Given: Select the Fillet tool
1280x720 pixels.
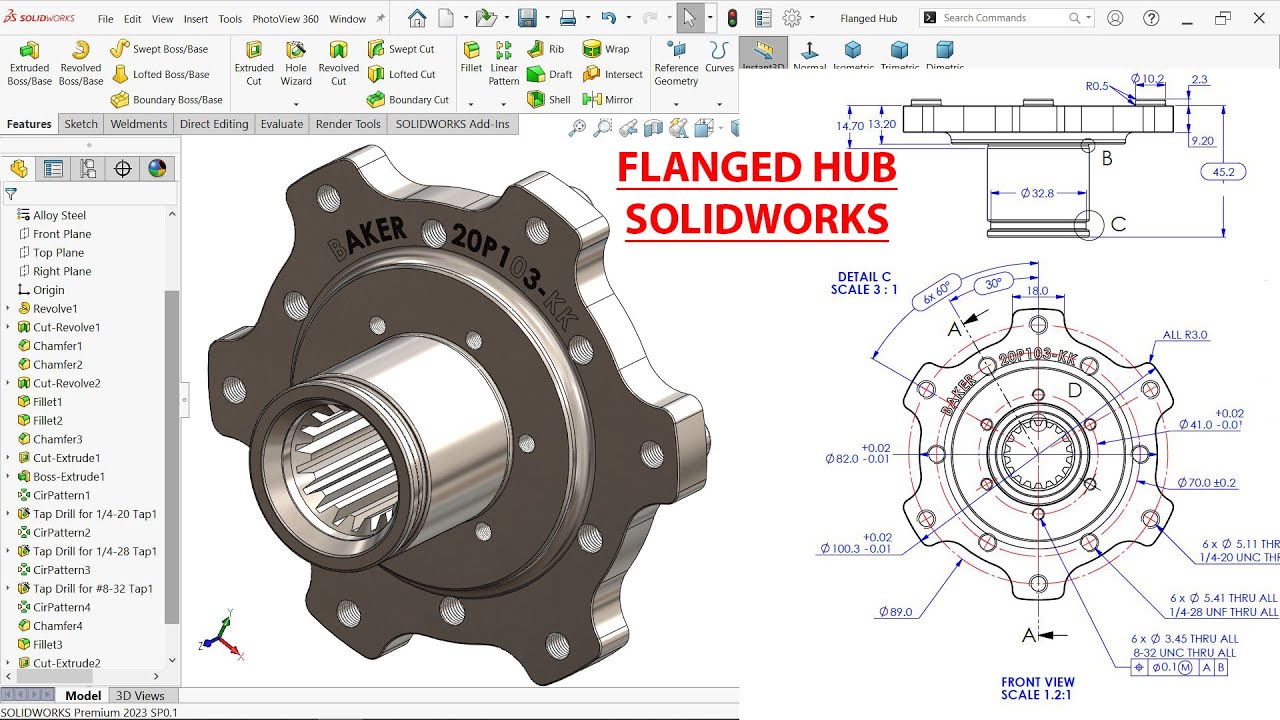Looking at the screenshot, I should [471, 57].
